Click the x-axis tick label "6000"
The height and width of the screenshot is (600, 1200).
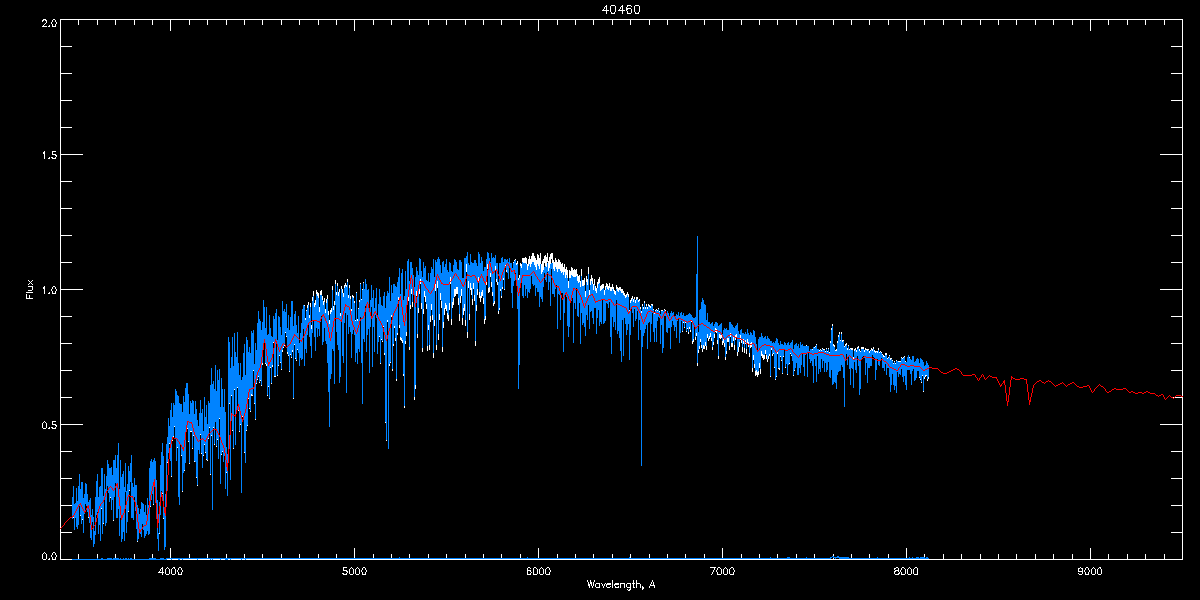538,572
